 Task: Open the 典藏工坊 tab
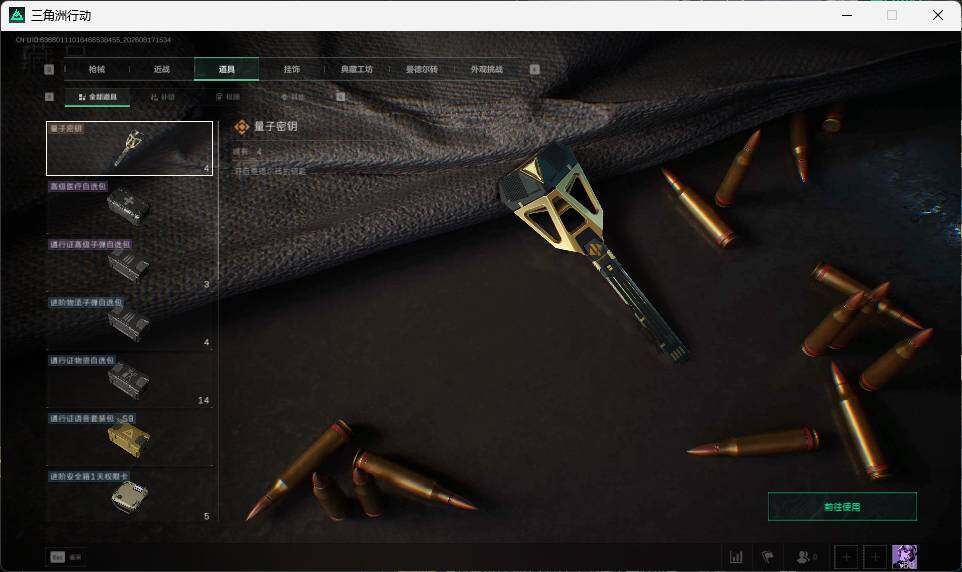tap(356, 69)
